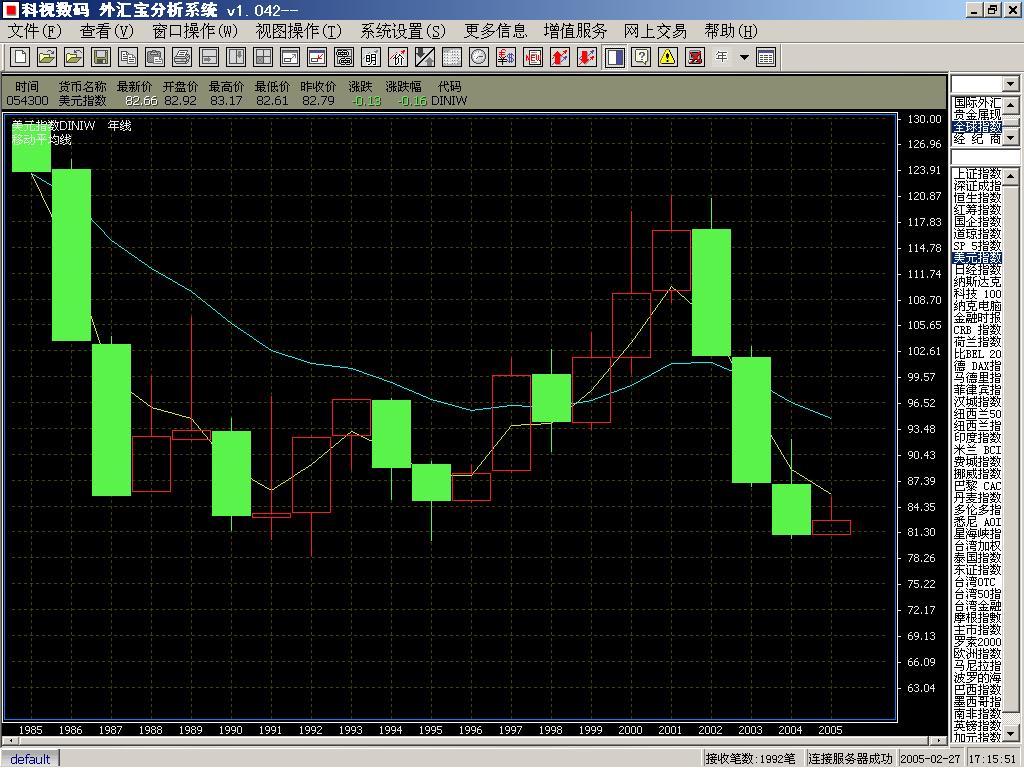1024x768 pixels.
Task: Click the red crossed-out monitor icon
Action: (x=695, y=57)
